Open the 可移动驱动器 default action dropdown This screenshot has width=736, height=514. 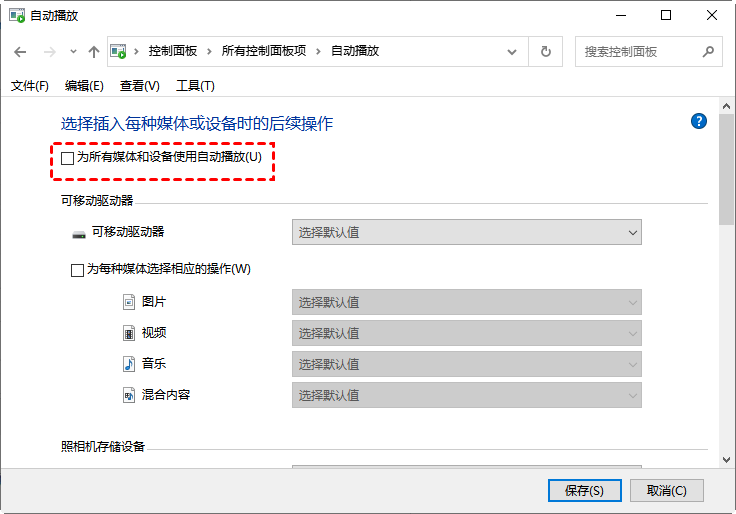tap(466, 232)
